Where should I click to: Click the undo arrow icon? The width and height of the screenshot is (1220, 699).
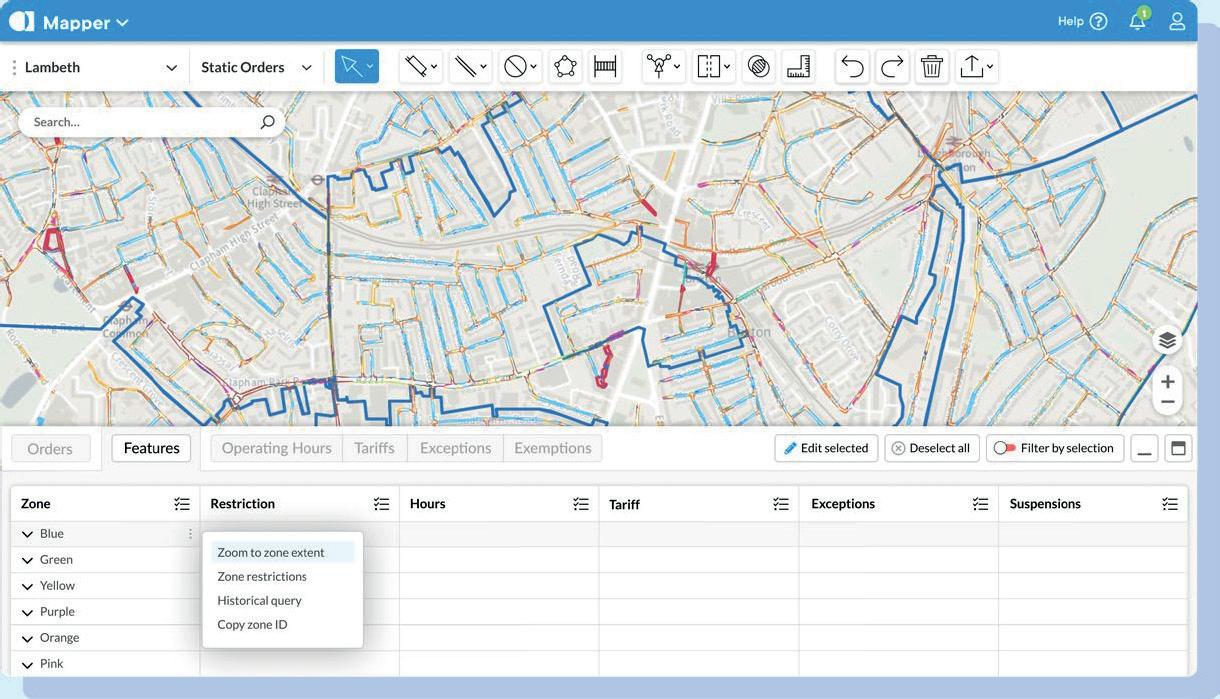pos(852,67)
